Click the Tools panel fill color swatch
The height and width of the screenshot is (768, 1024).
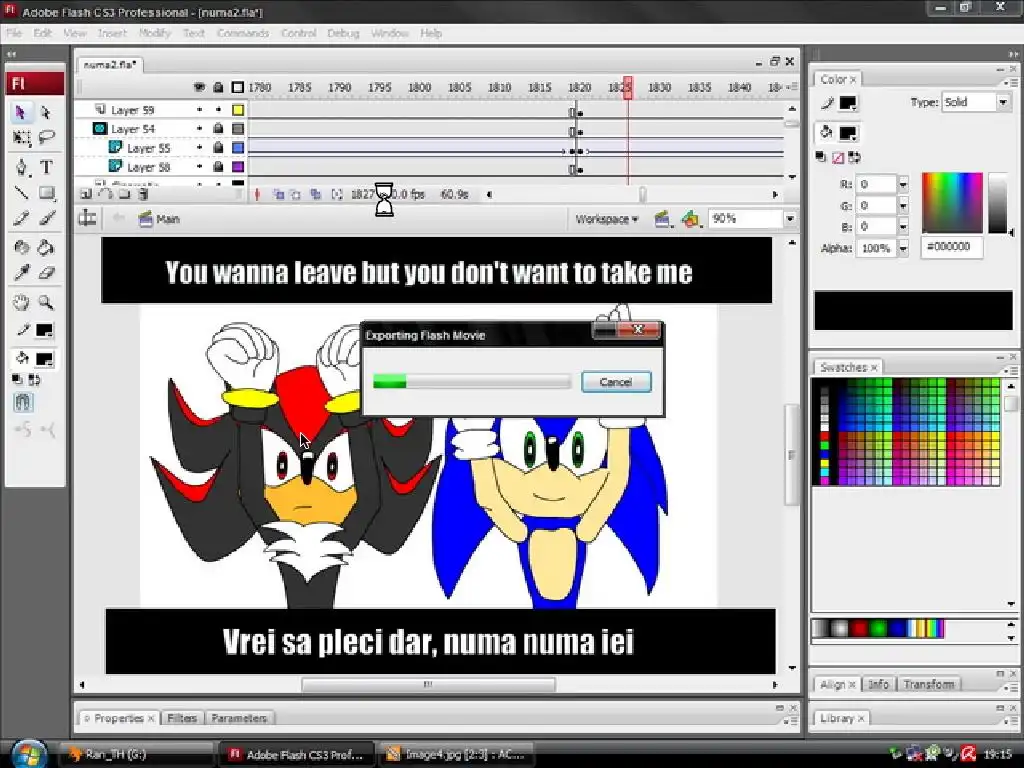[x=44, y=359]
